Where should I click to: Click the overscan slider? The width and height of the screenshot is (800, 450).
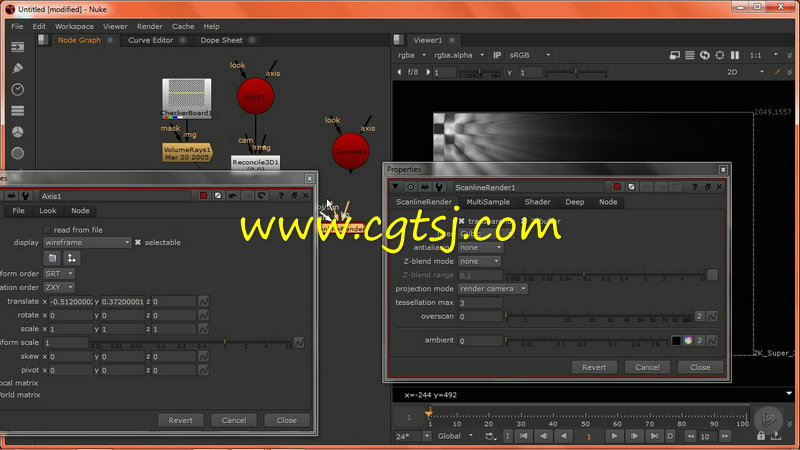(599, 316)
